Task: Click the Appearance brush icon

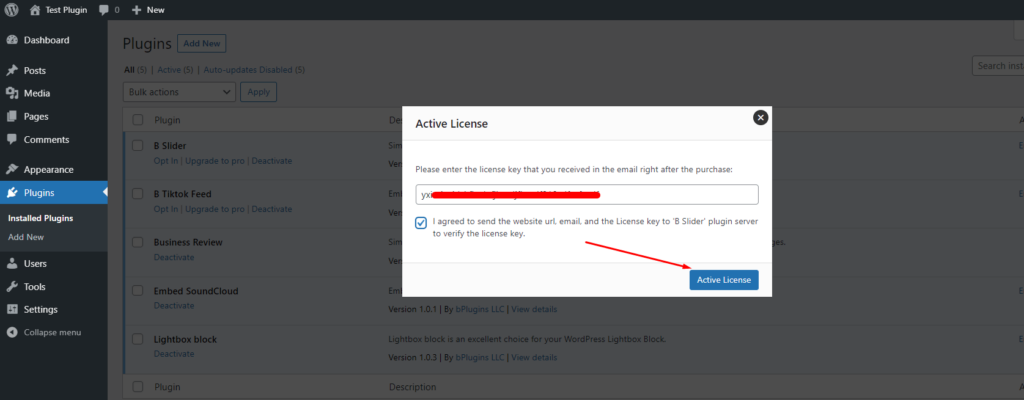Action: [x=12, y=169]
